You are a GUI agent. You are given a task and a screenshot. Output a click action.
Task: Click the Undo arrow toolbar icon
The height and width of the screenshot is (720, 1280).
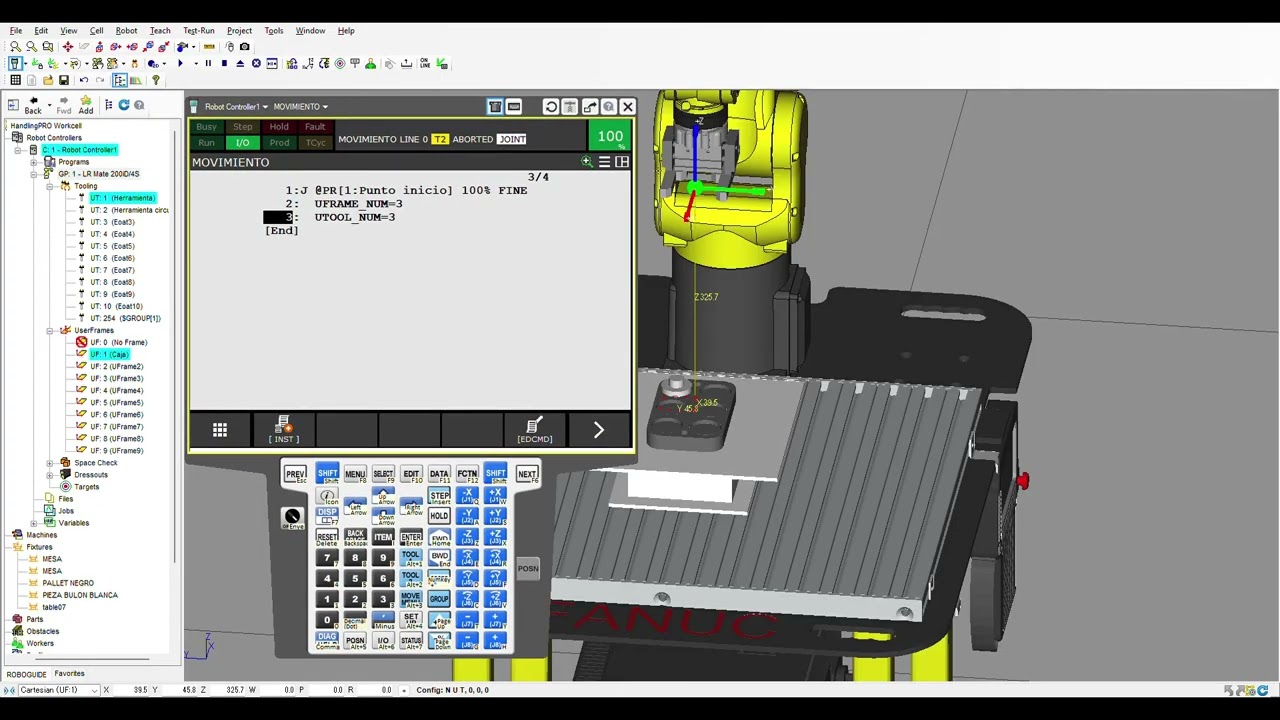pos(84,80)
